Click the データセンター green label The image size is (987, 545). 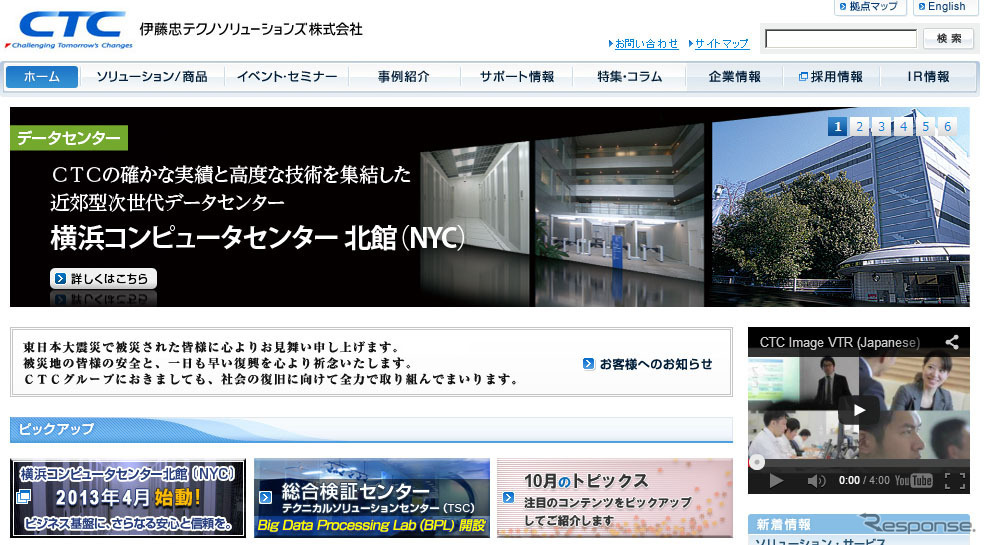[x=69, y=138]
